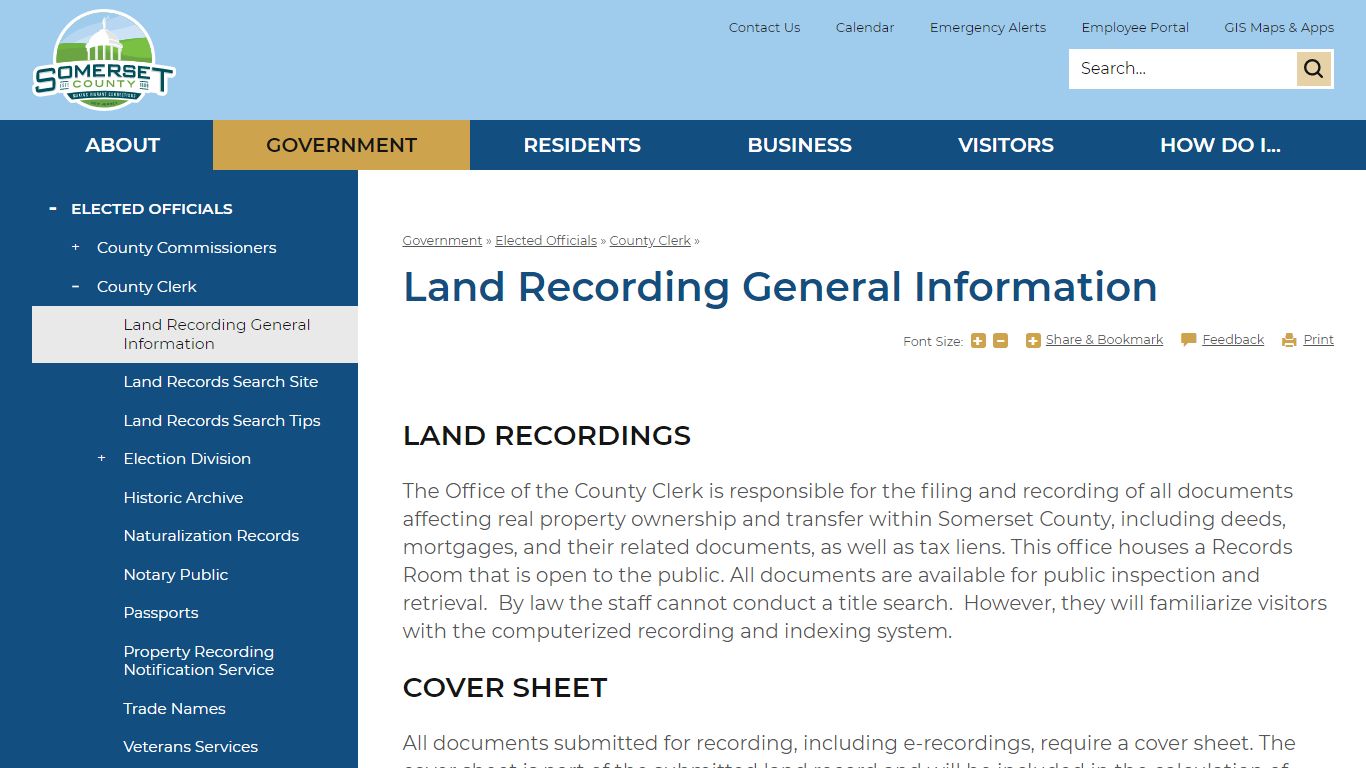Collapse the County Clerk section
Image resolution: width=1366 pixels, height=768 pixels.
coord(74,286)
